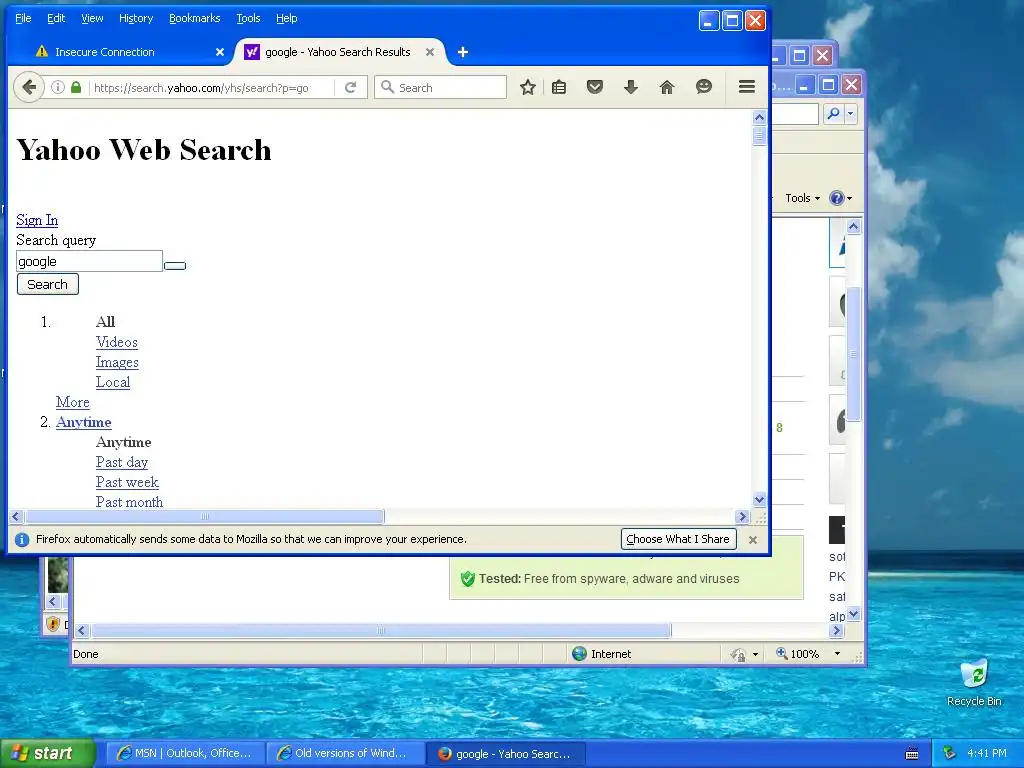Viewport: 1024px width, 768px height.
Task: Open site information icon in address bar
Action: 57,87
